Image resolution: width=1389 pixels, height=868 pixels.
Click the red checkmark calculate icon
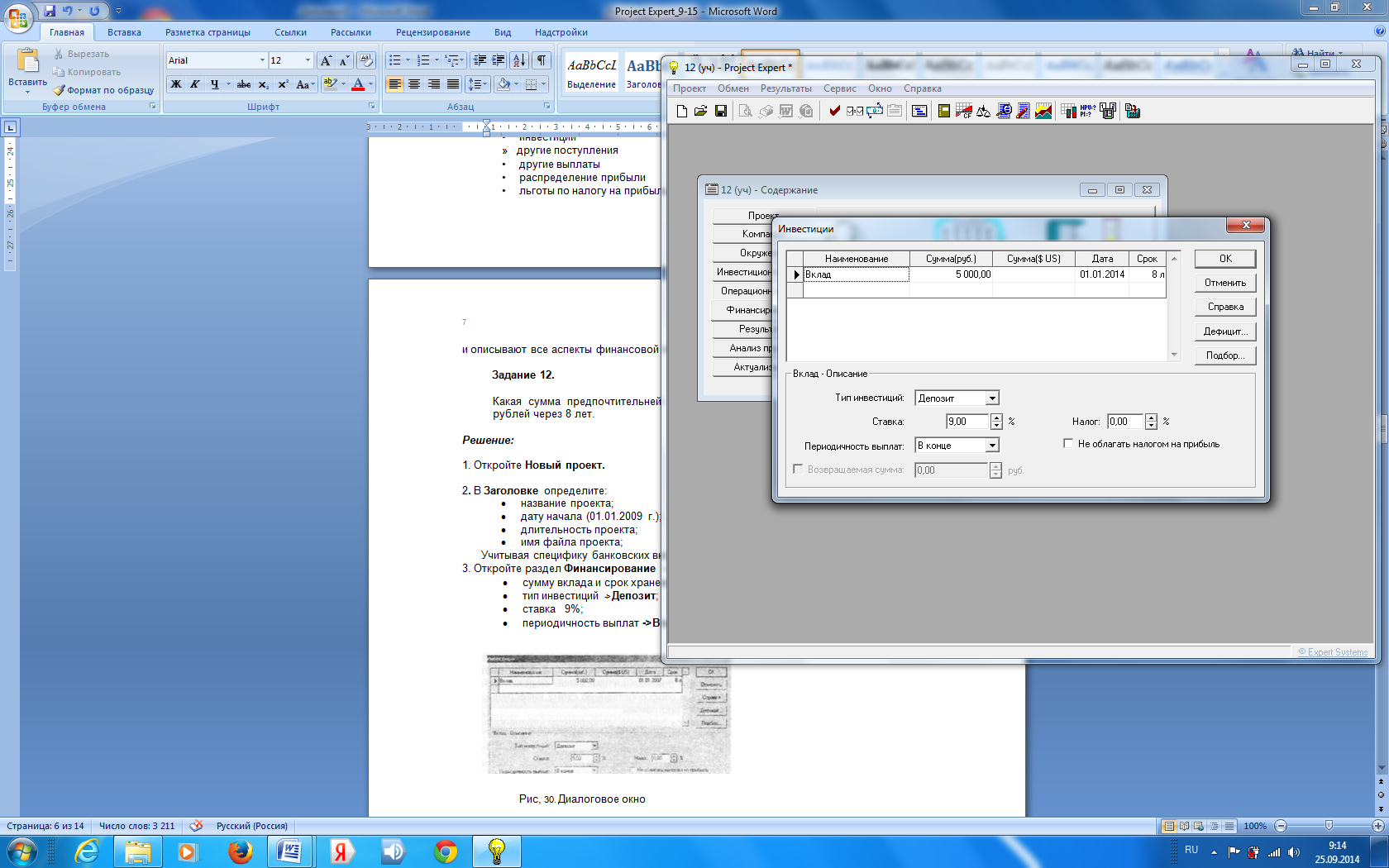point(835,111)
